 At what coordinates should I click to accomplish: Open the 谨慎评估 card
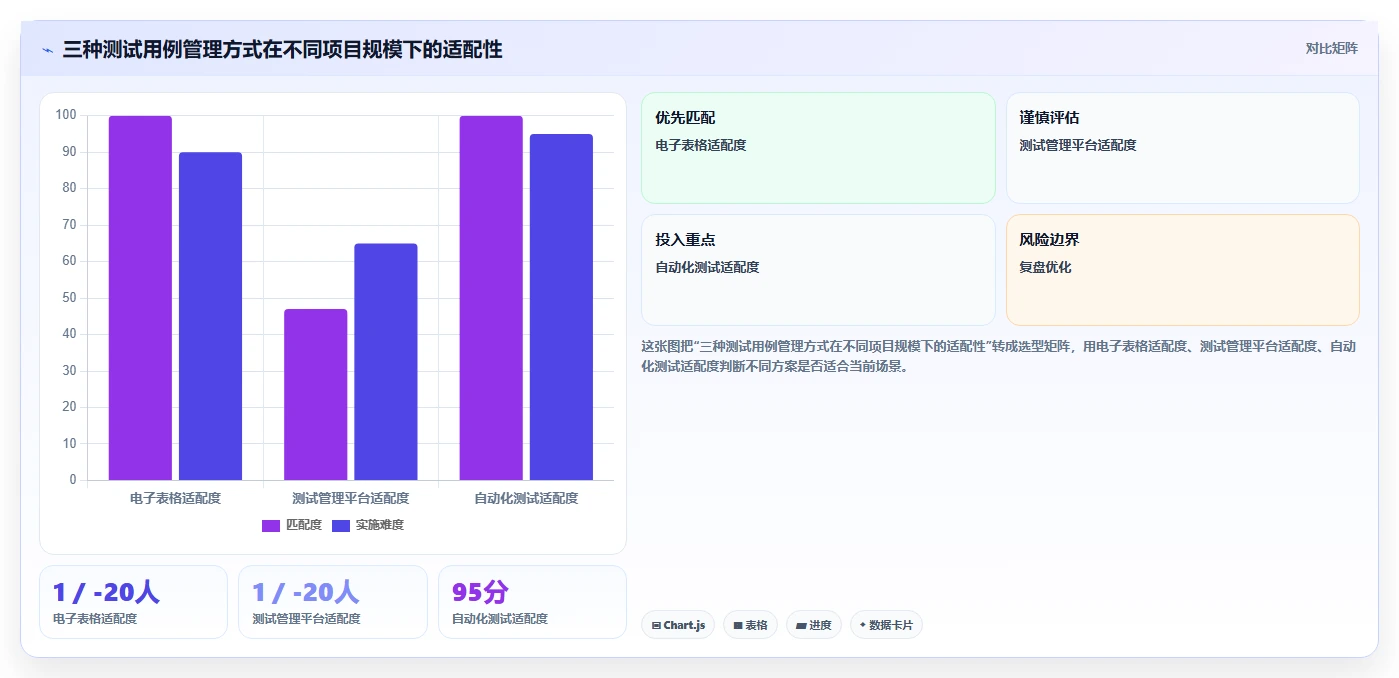tap(1183, 148)
